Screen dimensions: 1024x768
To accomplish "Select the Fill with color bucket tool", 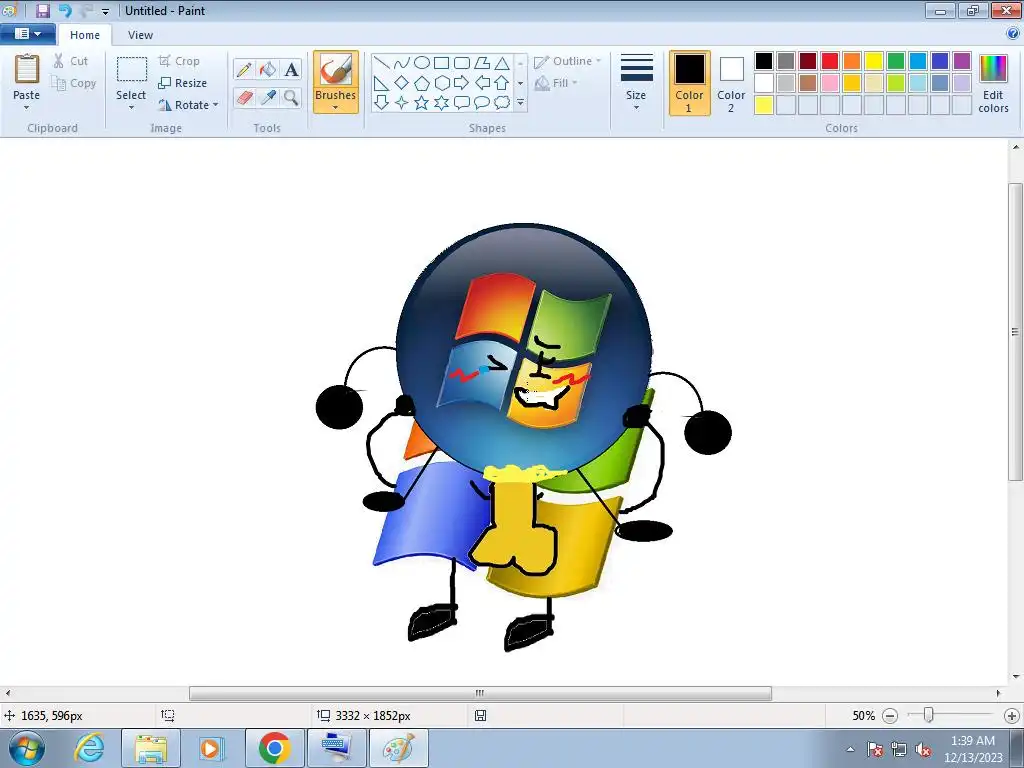I will [268, 69].
